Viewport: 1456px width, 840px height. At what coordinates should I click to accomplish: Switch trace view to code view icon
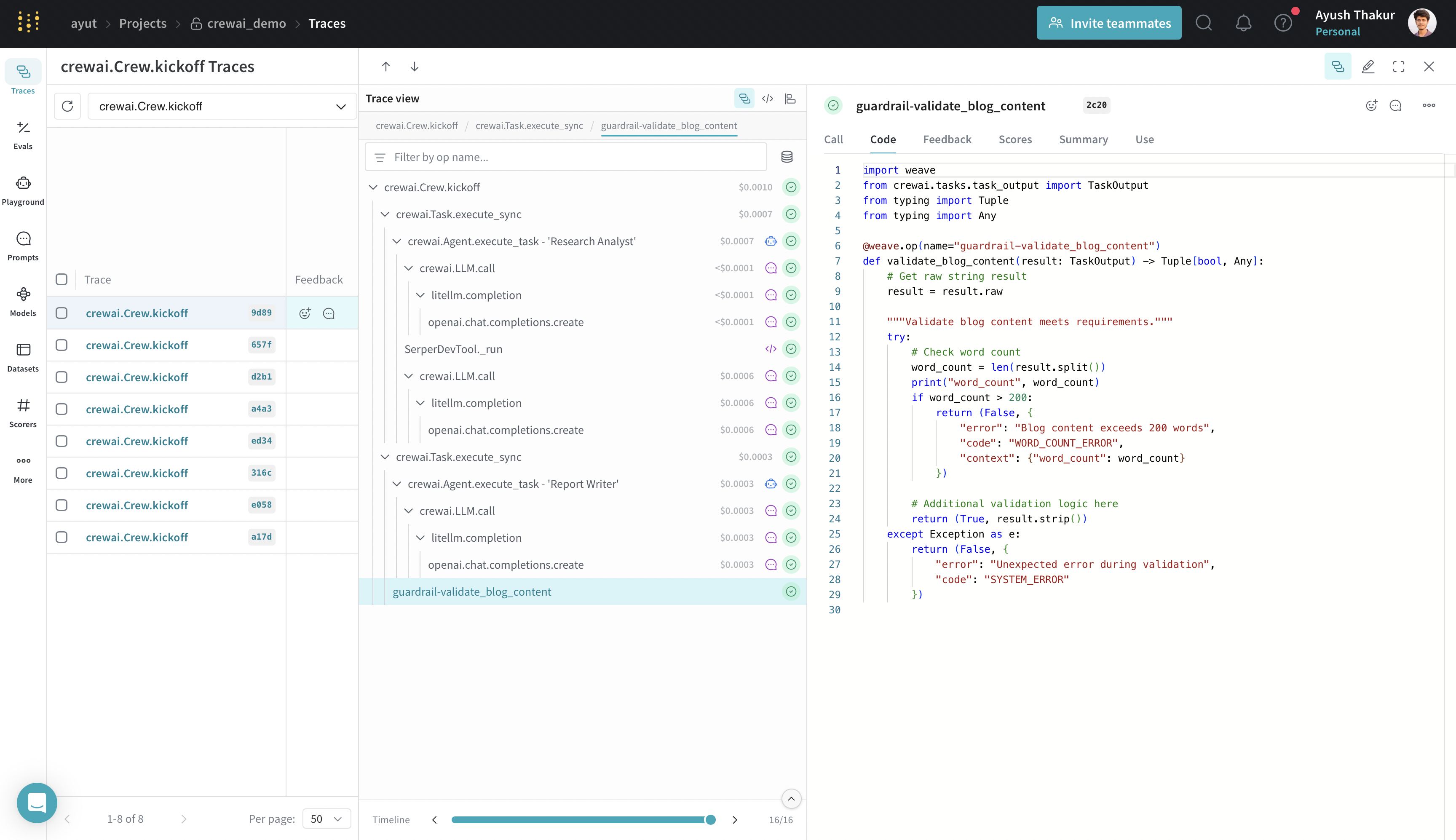coord(767,99)
